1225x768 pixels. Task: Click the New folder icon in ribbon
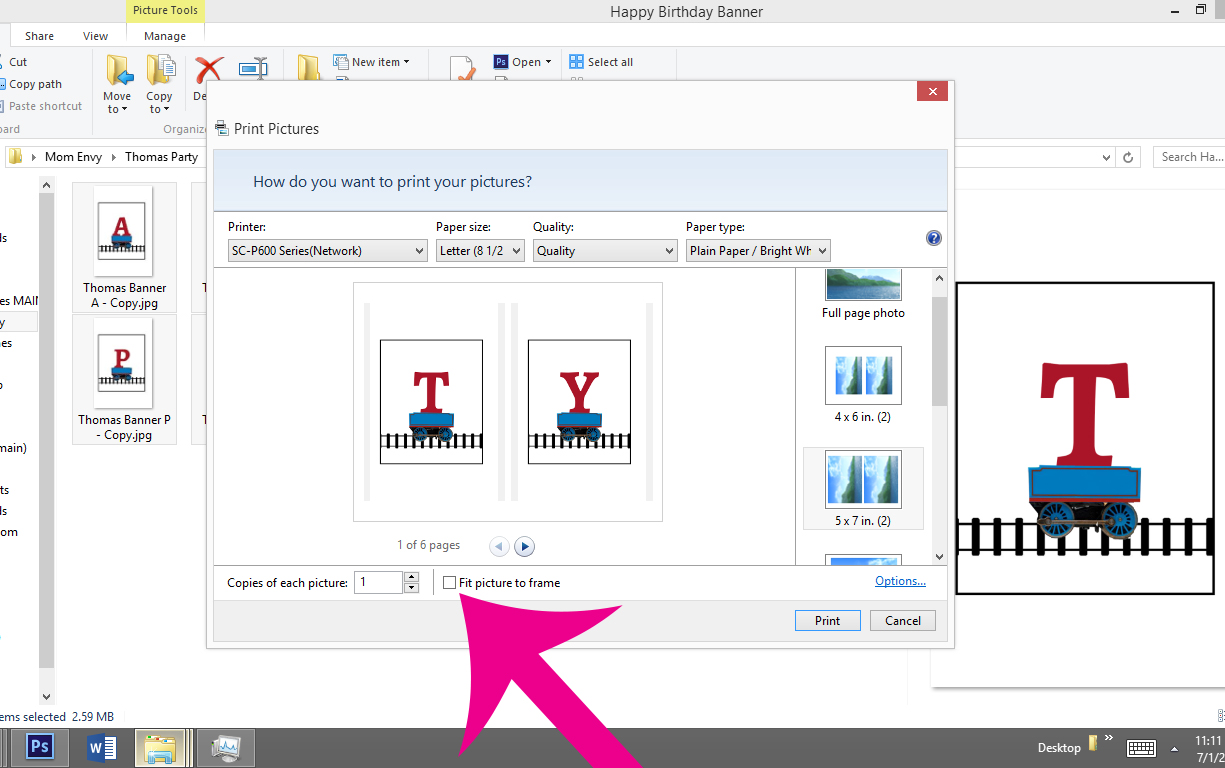(x=309, y=68)
